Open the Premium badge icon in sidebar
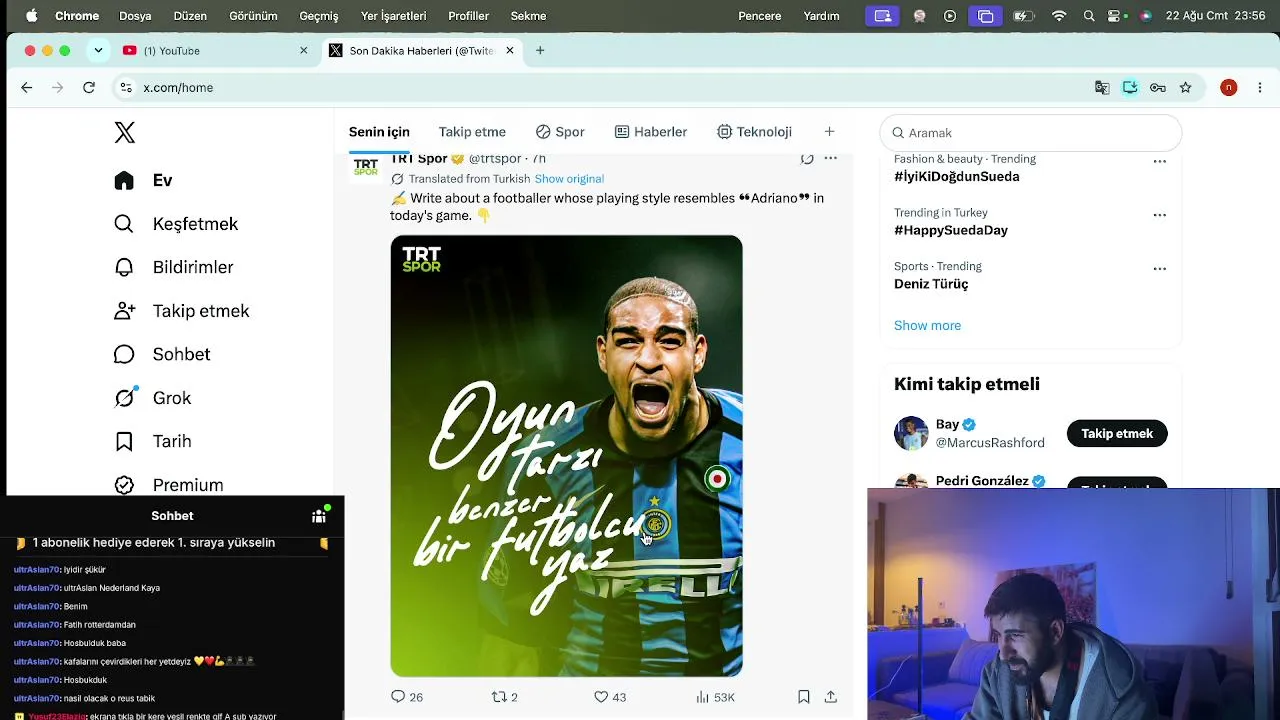Screen dimensions: 1280x720 coord(124,485)
